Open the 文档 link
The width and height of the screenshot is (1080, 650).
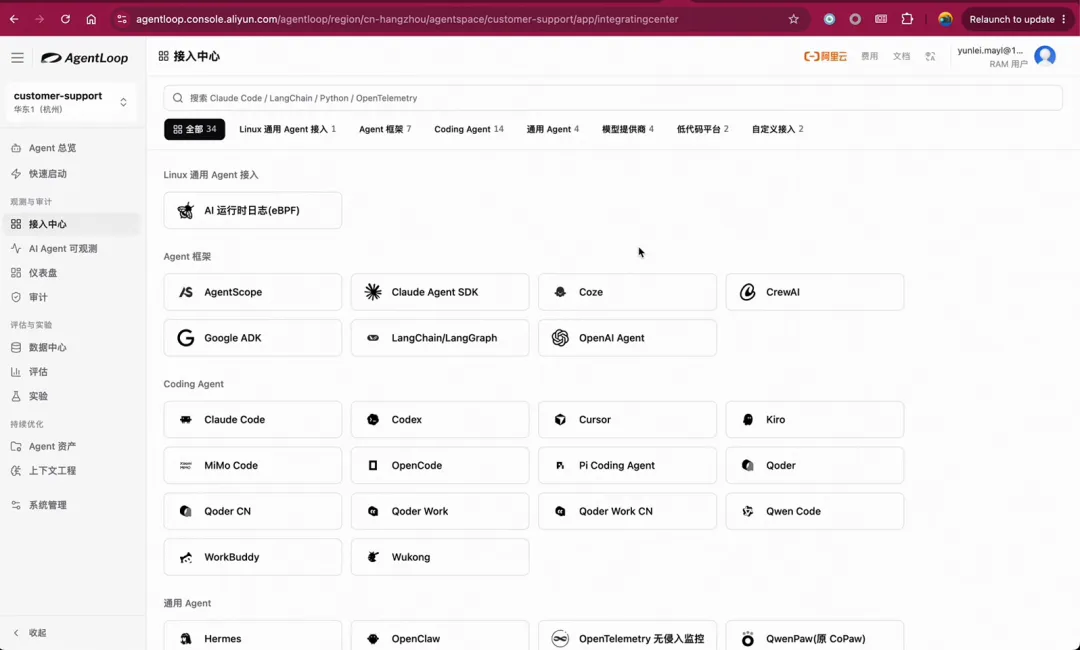pos(901,56)
